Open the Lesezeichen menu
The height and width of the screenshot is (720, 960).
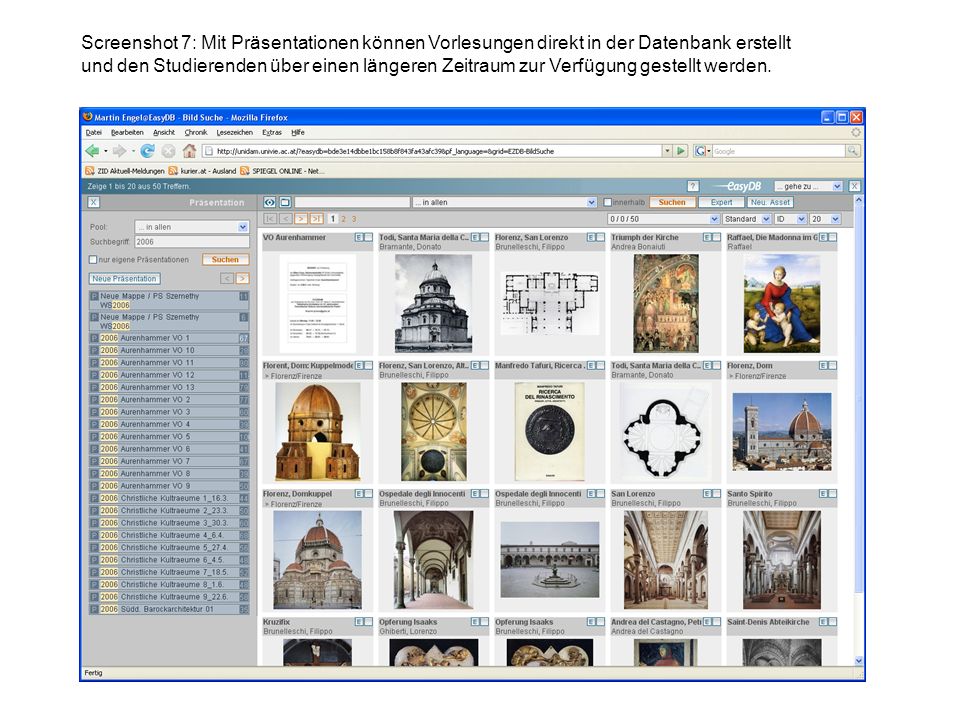(x=234, y=132)
